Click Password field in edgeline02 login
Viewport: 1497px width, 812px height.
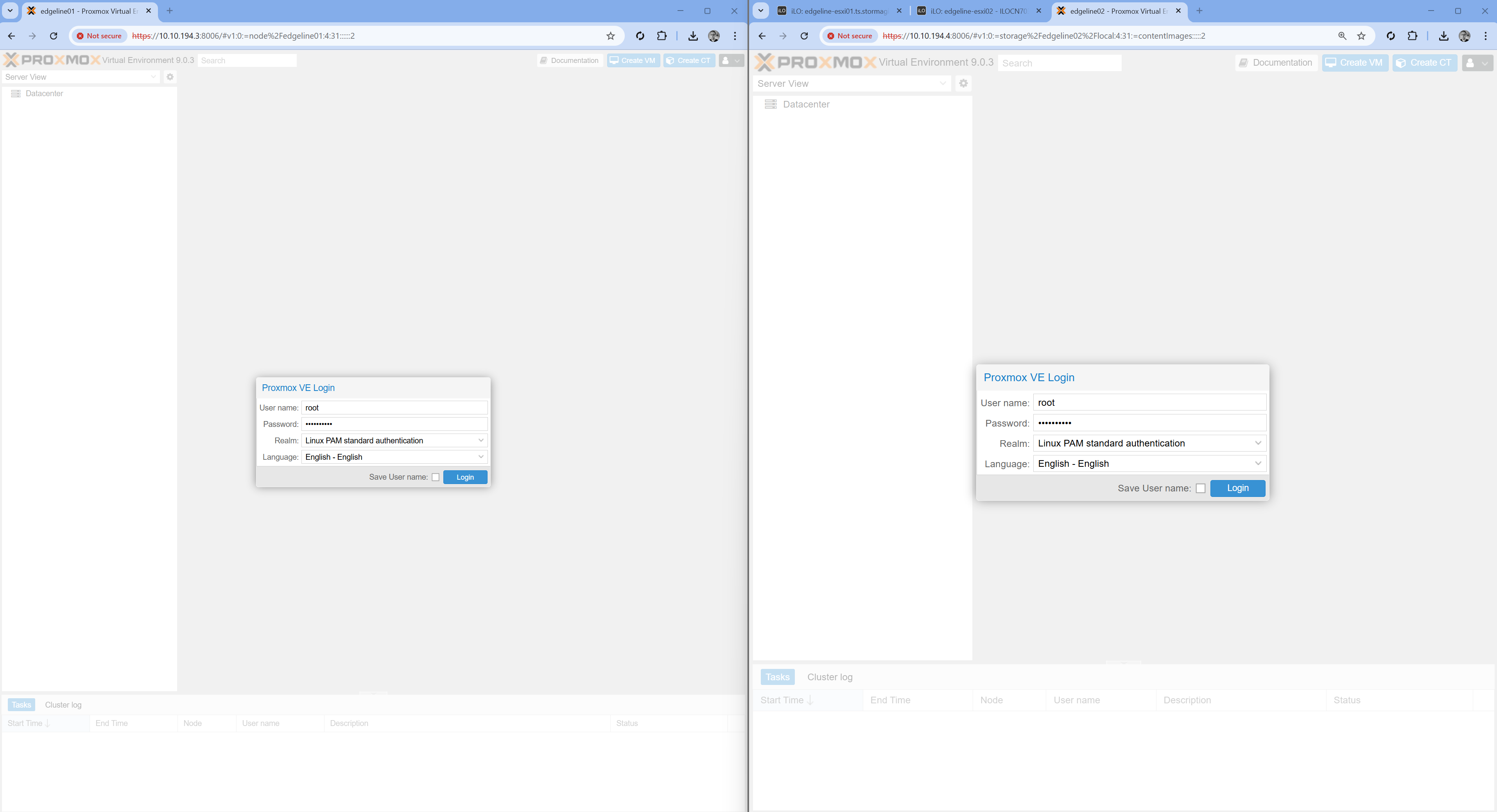click(x=1149, y=423)
